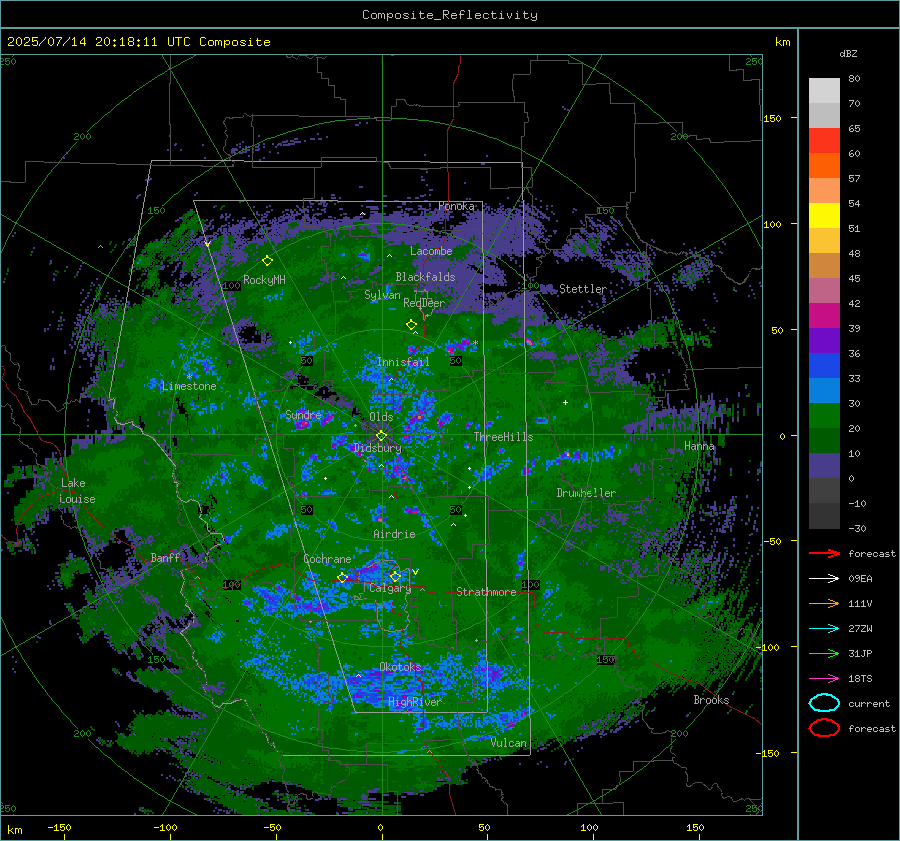Image resolution: width=900 pixels, height=841 pixels.
Task: Click the orange 111V arrow legend icon
Action: pos(824,603)
